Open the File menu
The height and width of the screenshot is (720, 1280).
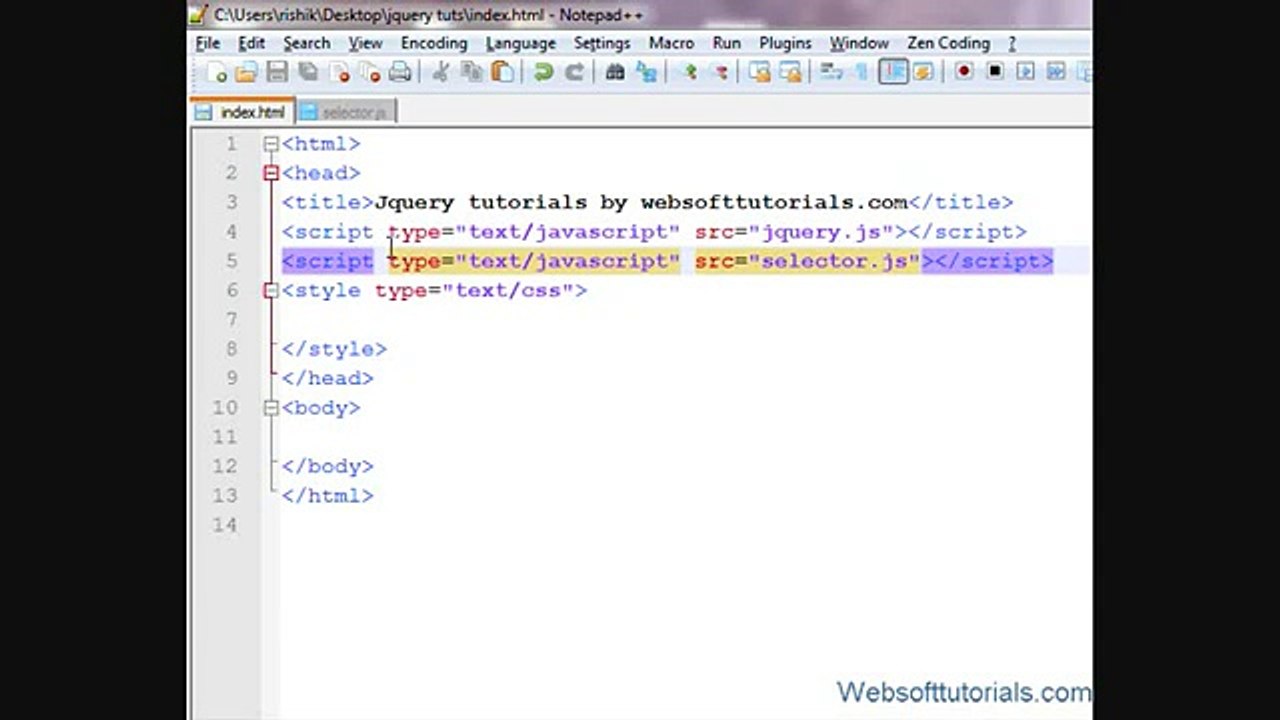208,43
